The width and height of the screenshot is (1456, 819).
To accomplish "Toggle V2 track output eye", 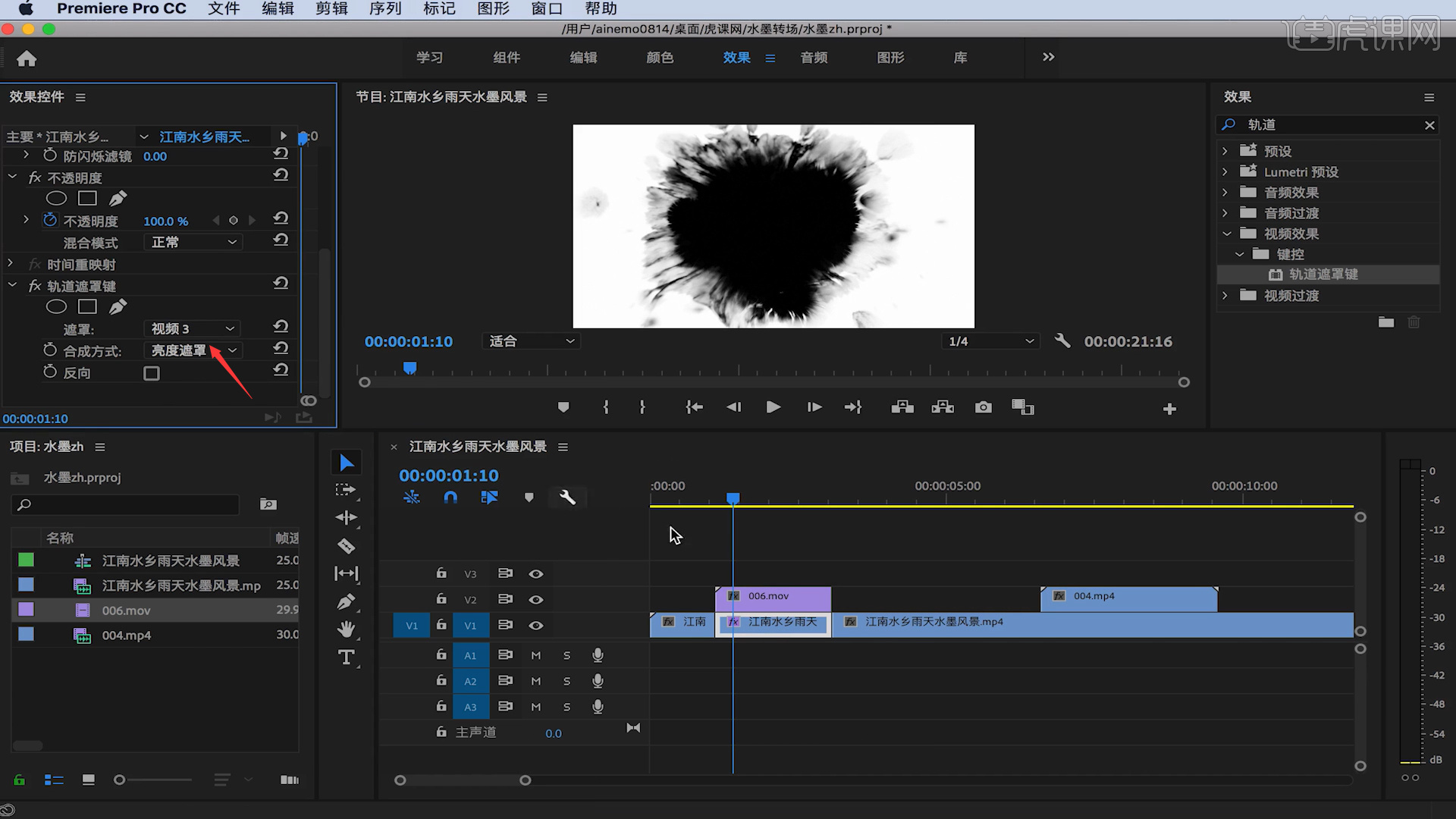I will coord(535,600).
